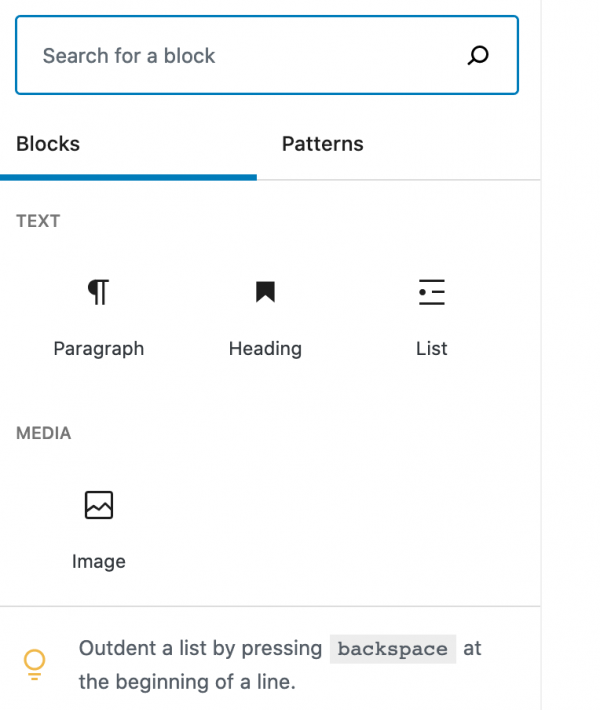Select the Paragraph pilcrow icon
The image size is (600, 710).
98,292
